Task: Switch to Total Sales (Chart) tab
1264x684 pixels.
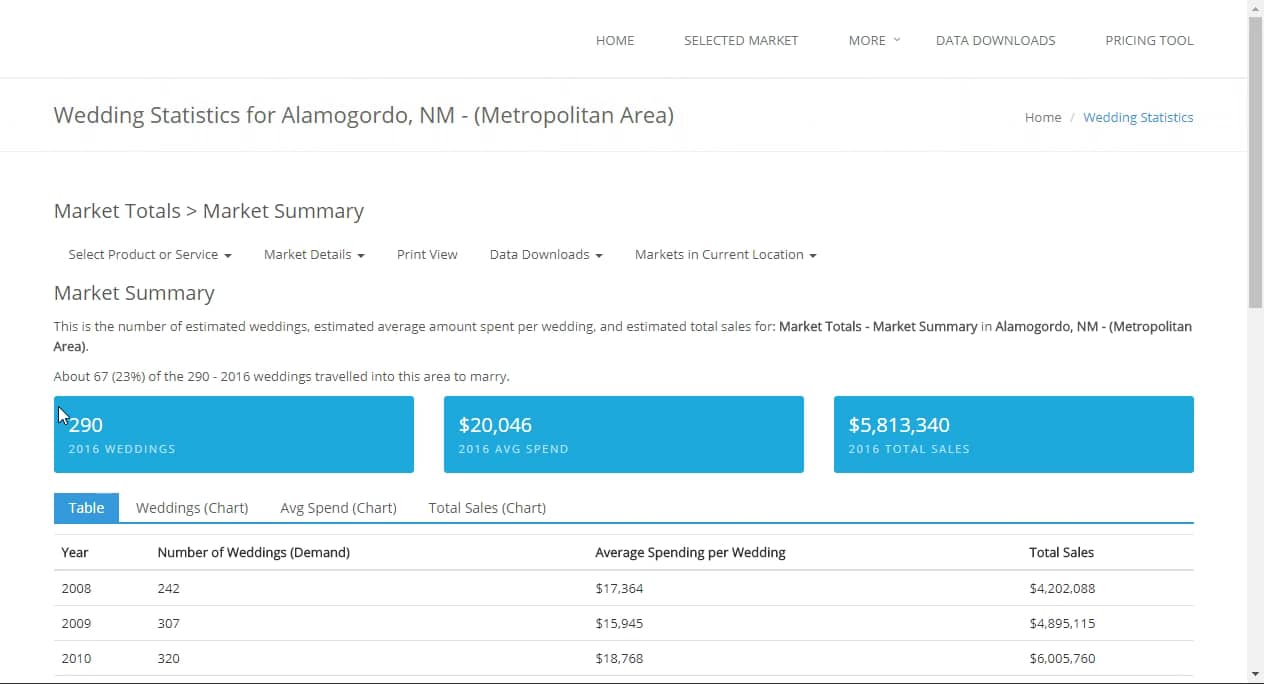Action: click(x=487, y=507)
